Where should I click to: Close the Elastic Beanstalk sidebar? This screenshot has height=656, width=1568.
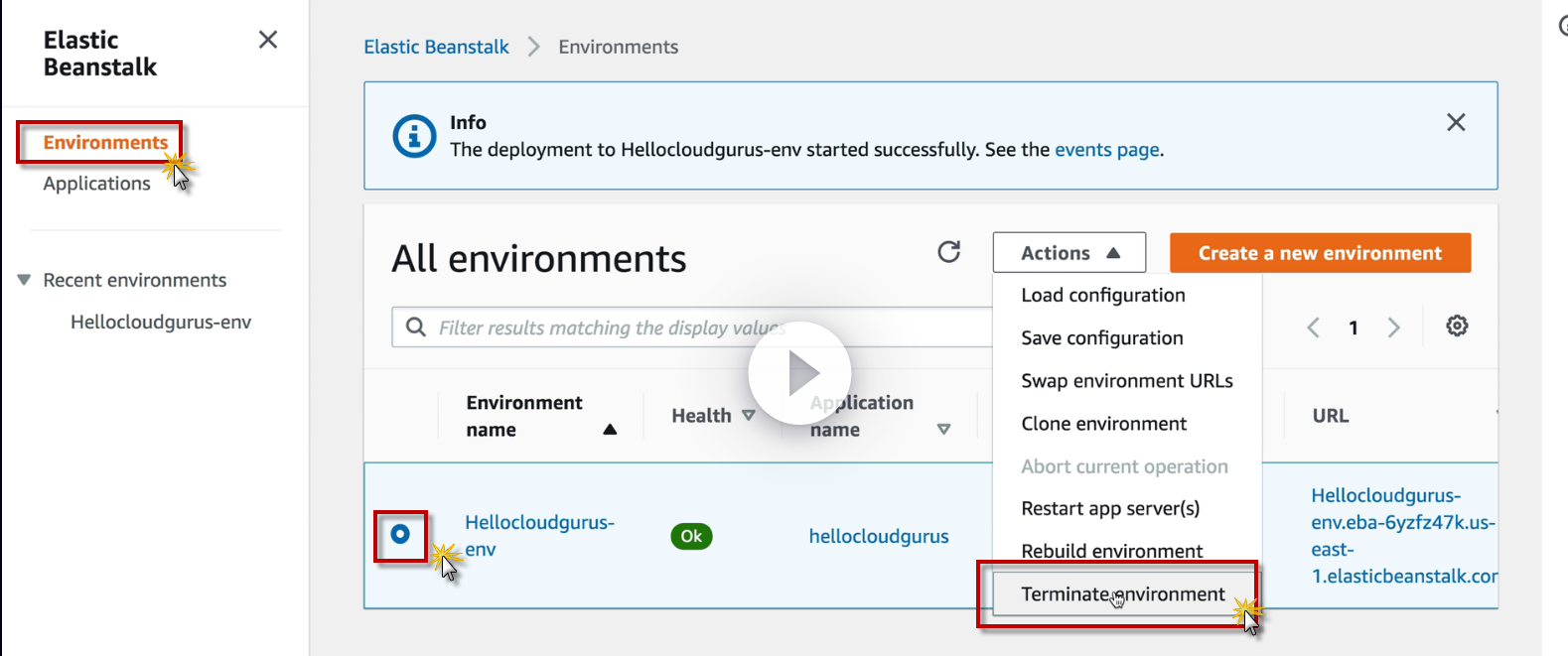click(x=268, y=40)
